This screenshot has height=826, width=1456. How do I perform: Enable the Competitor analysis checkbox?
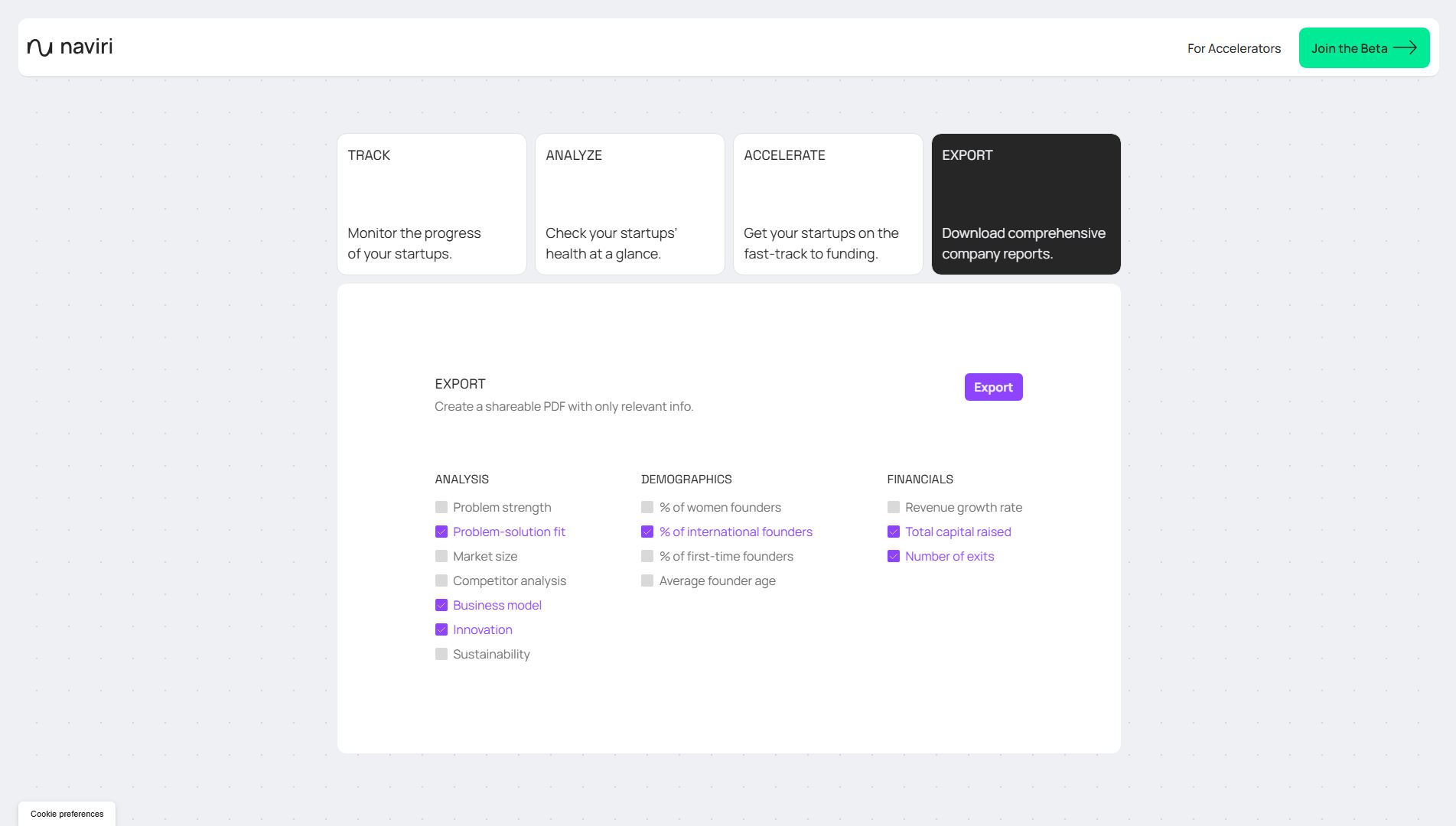pyautogui.click(x=441, y=580)
